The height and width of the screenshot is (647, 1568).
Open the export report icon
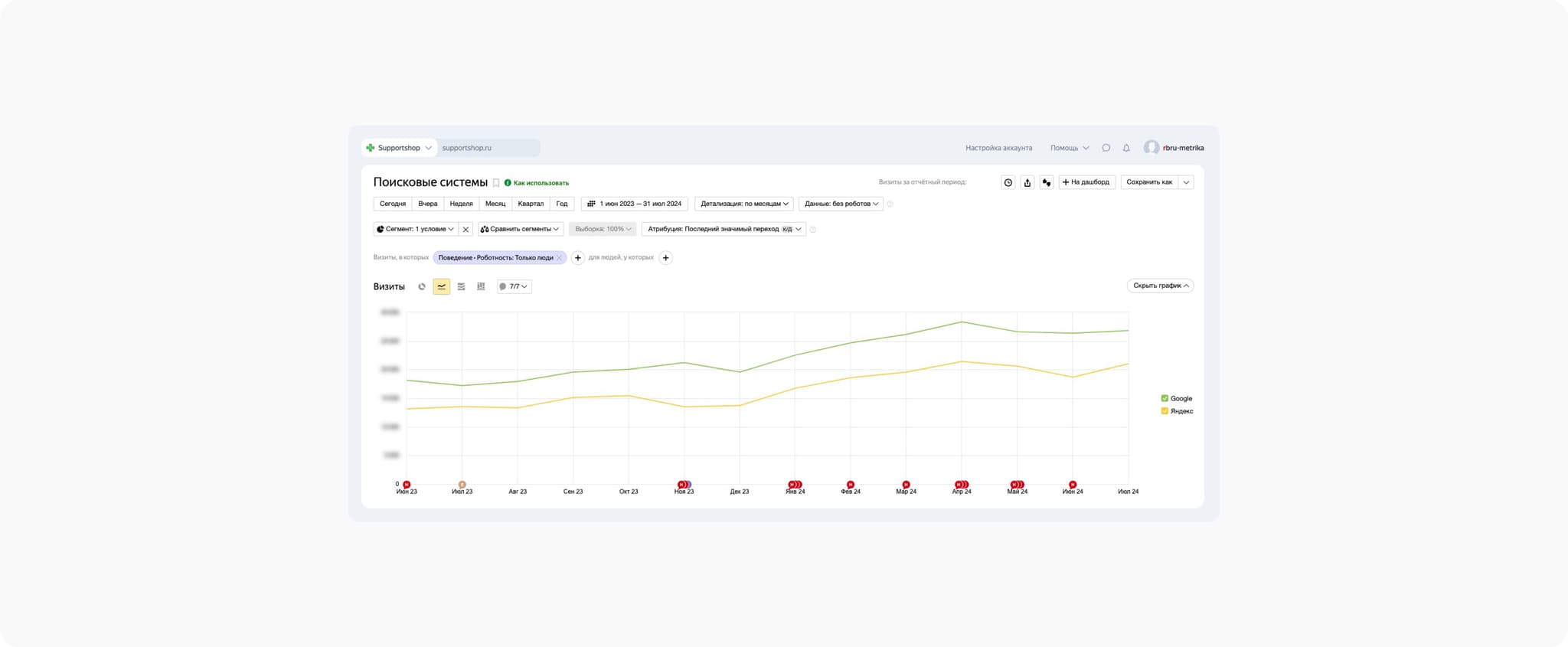[1027, 182]
